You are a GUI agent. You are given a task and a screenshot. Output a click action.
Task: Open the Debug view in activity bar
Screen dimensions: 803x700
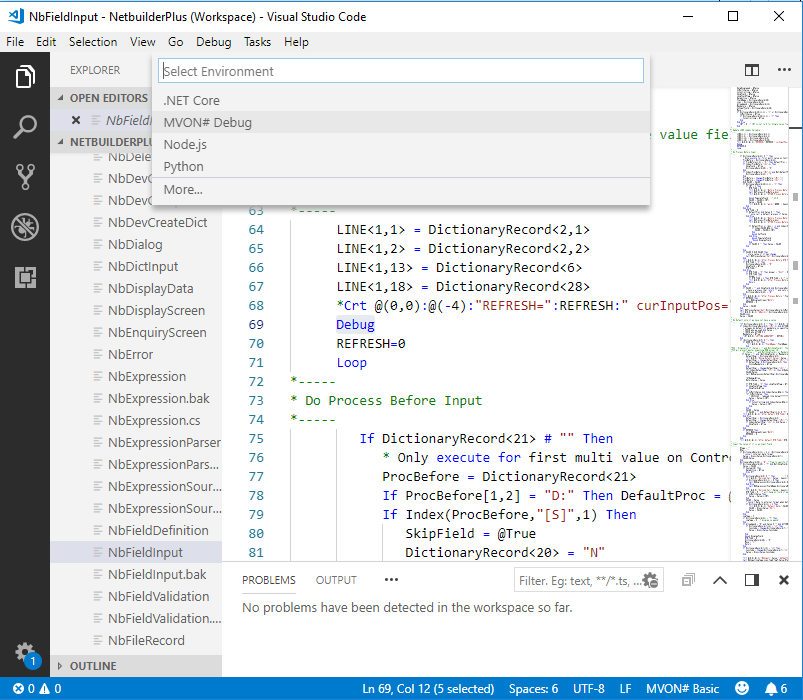pyautogui.click(x=25, y=227)
